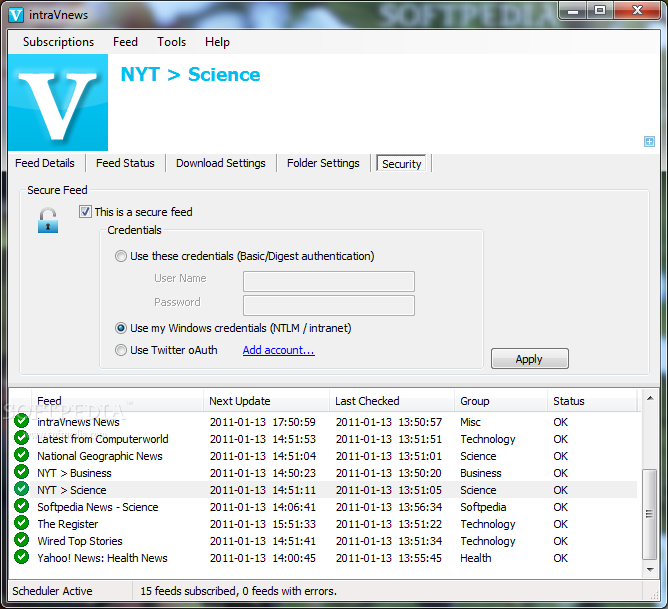Uncheck 'This is a secure feed' checkbox
The image size is (668, 609).
click(x=85, y=212)
